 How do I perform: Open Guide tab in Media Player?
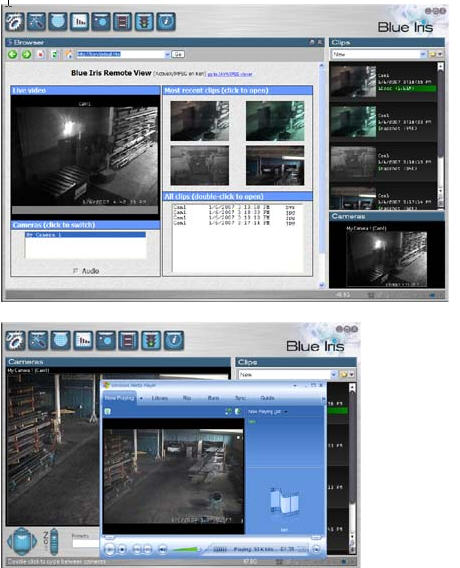(x=267, y=398)
